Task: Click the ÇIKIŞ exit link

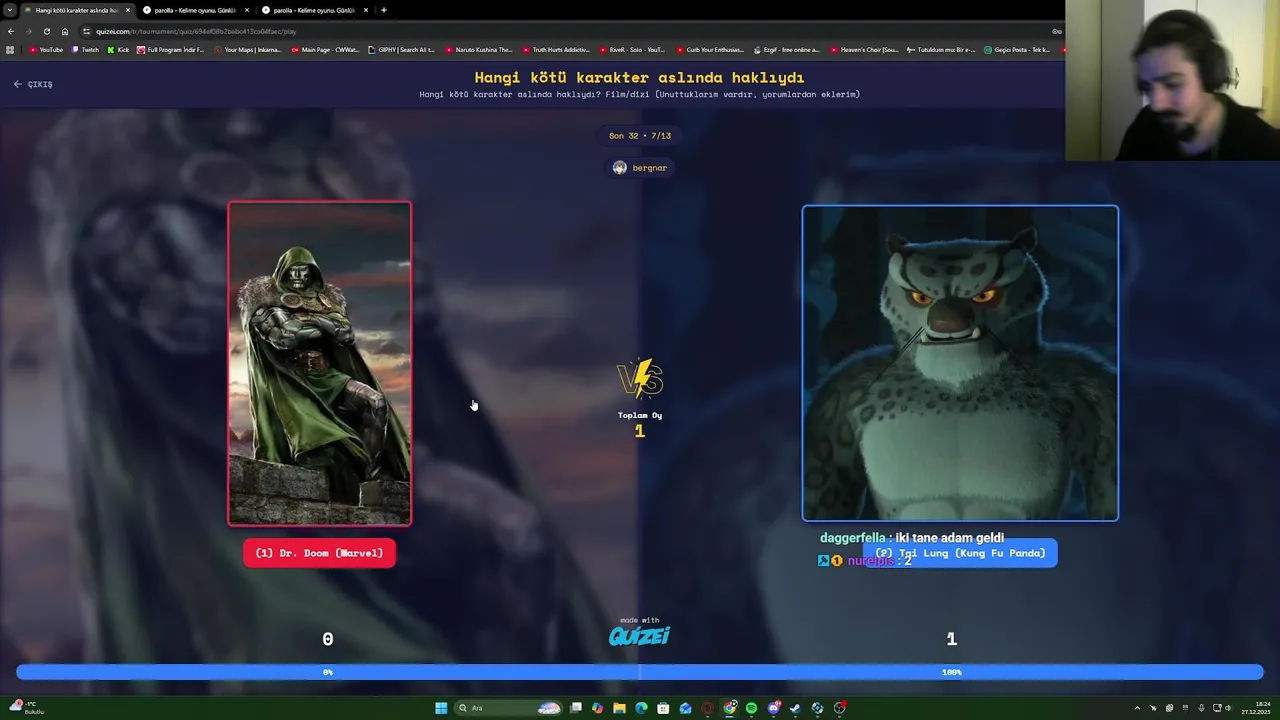Action: point(33,84)
